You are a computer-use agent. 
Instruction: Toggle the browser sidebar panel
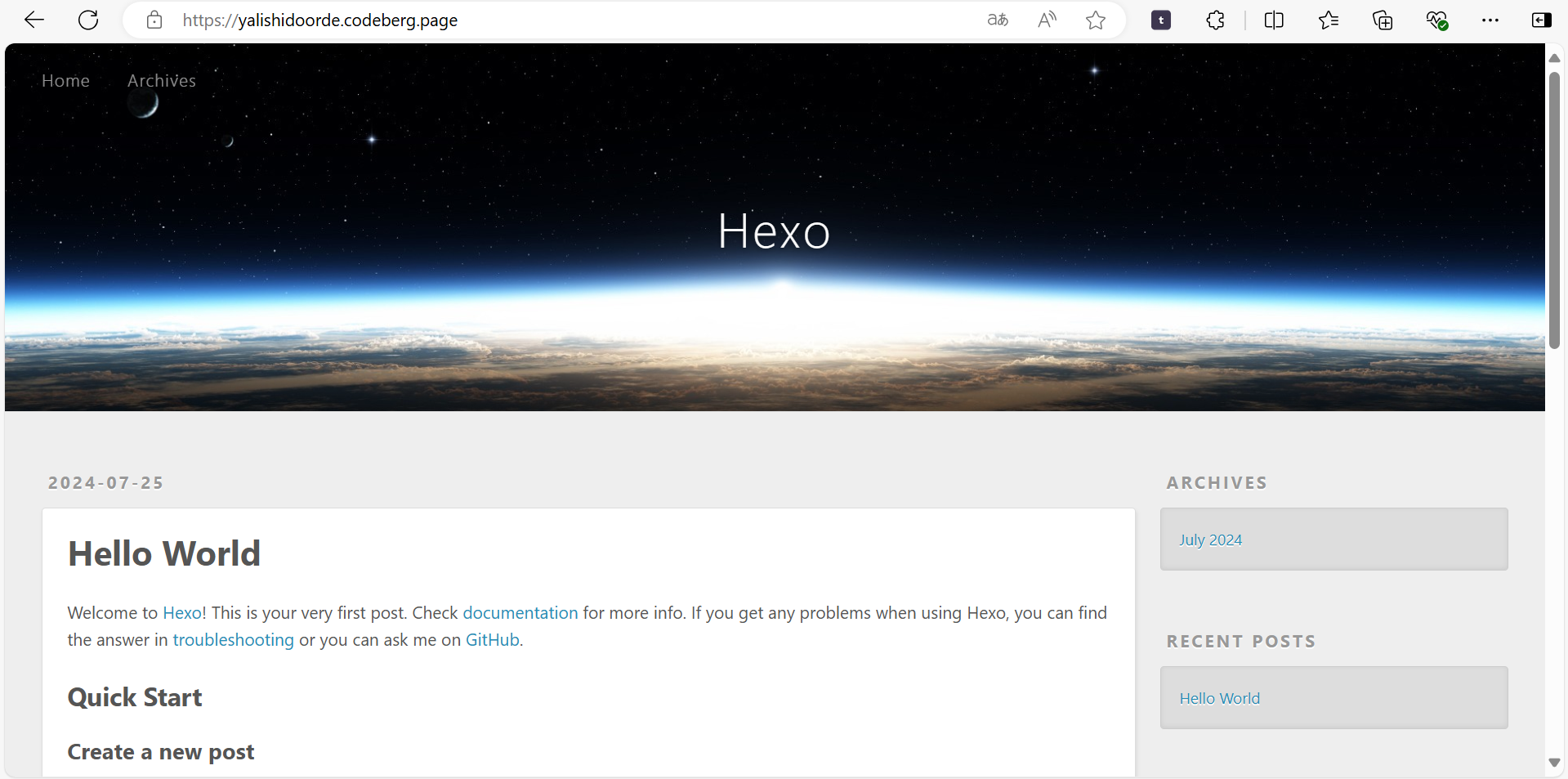point(1541,20)
